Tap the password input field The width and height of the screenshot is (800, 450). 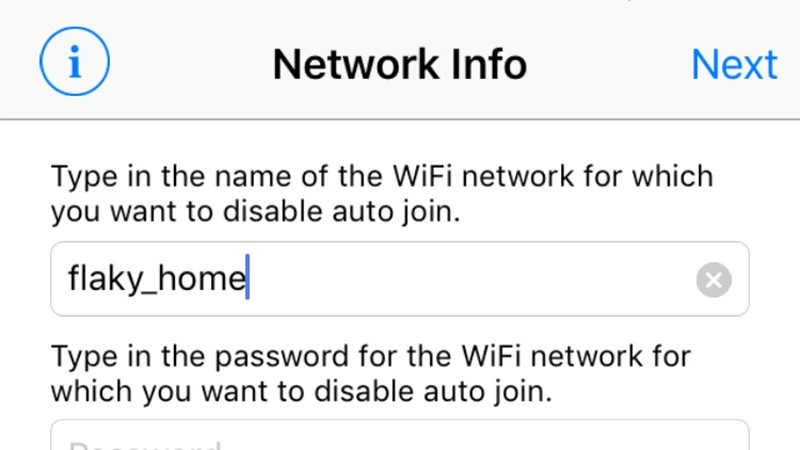pyautogui.click(x=400, y=437)
